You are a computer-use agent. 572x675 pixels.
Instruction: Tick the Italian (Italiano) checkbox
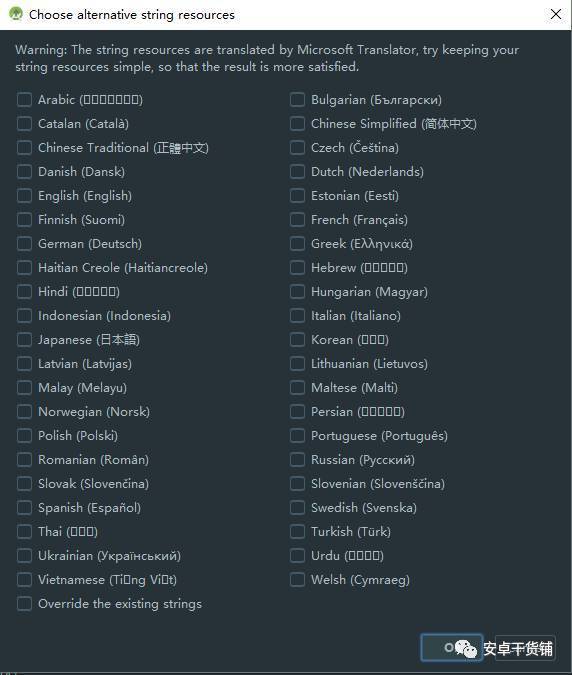click(x=297, y=316)
